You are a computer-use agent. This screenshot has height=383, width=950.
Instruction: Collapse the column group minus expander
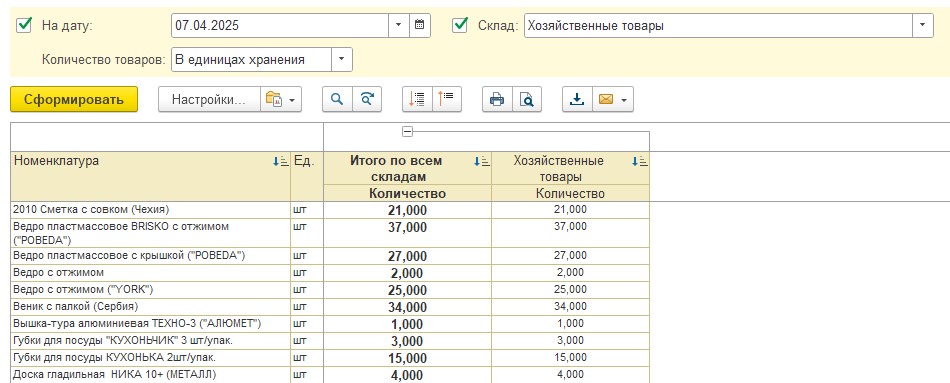[408, 132]
